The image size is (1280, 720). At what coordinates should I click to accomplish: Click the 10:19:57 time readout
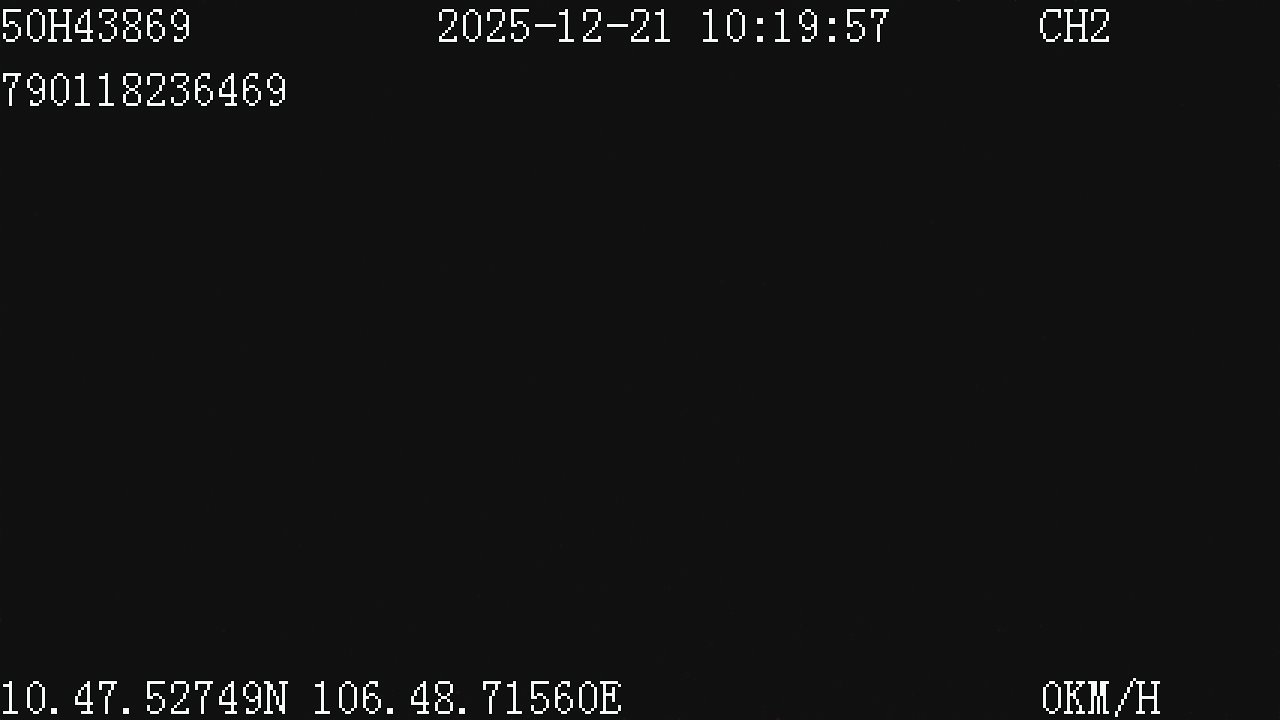(795, 27)
